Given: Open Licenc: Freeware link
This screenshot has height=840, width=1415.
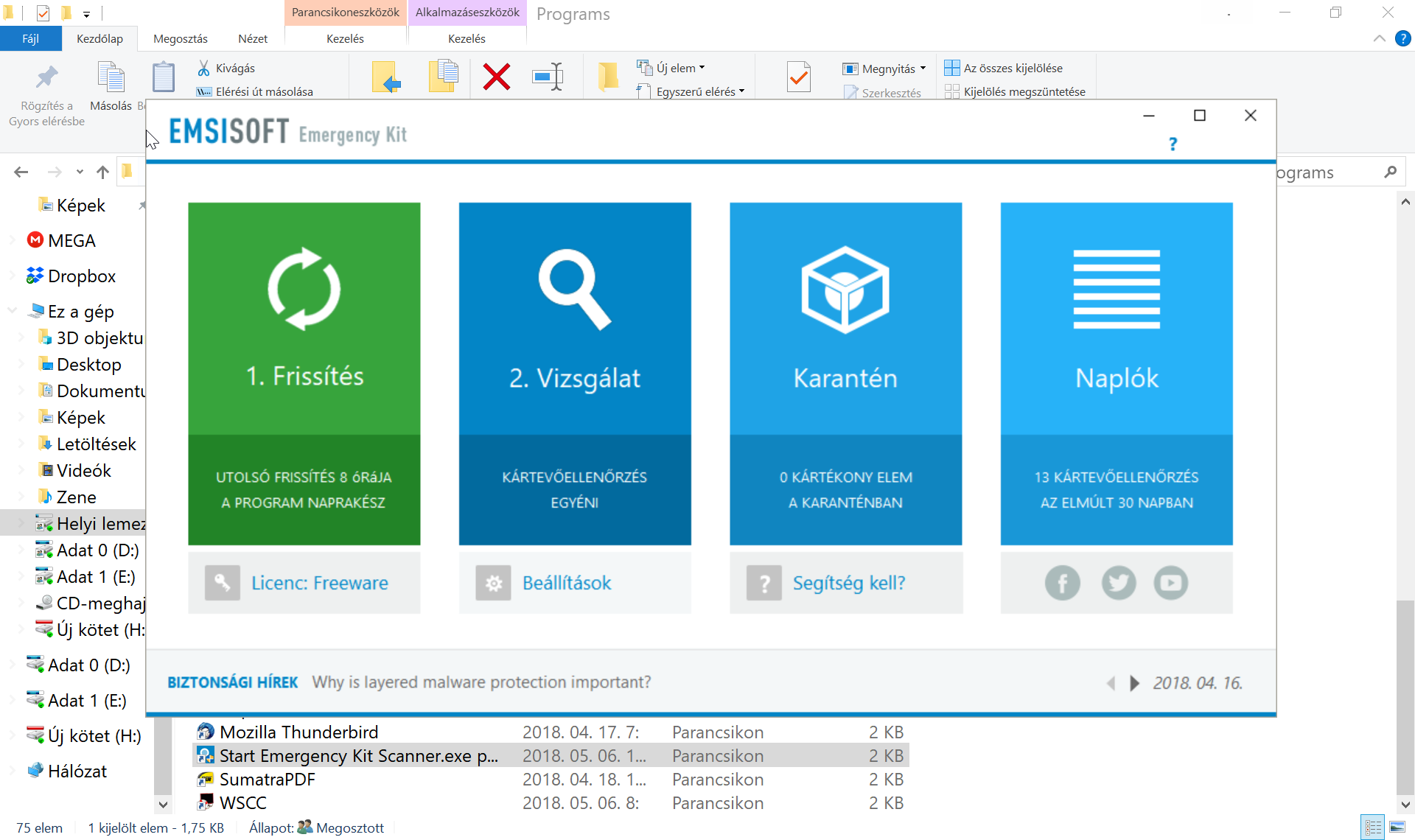Looking at the screenshot, I should click(320, 583).
